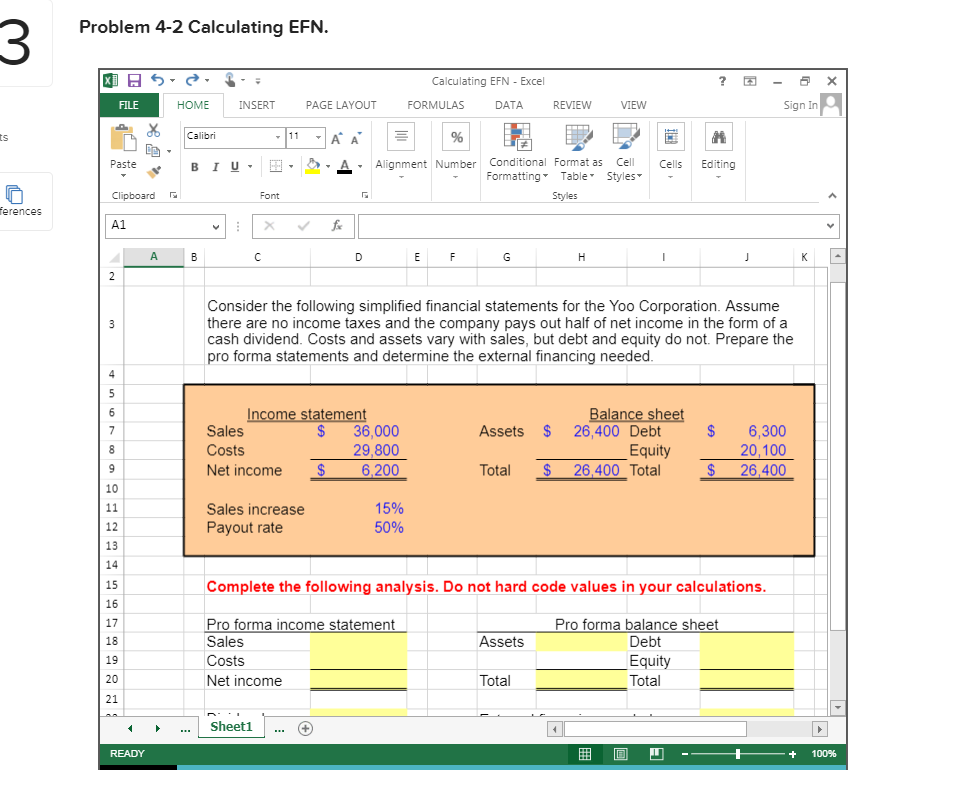Viewport: 959px width, 786px height.
Task: Toggle bold formatting
Action: point(194,166)
